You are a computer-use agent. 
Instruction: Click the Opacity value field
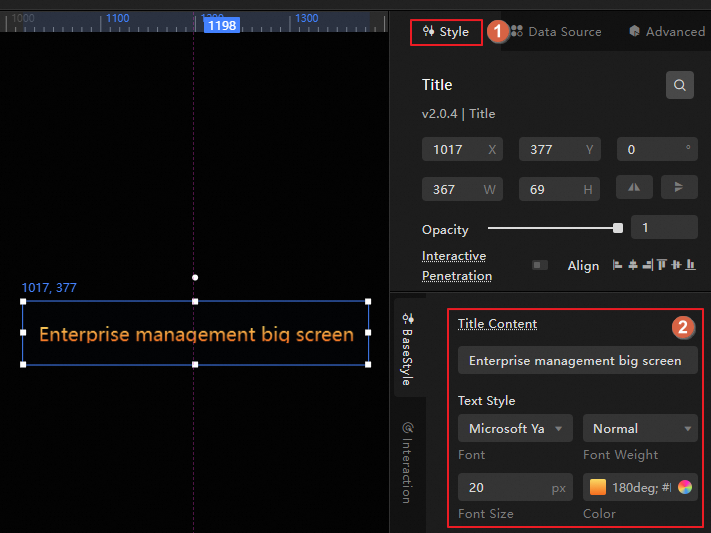tap(664, 227)
